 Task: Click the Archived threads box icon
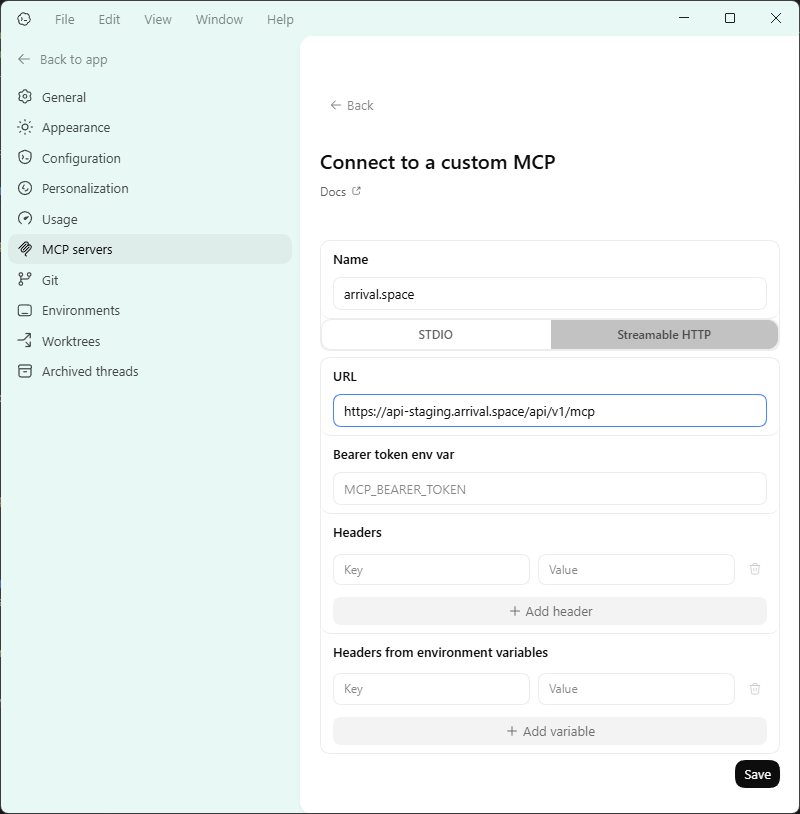click(25, 371)
